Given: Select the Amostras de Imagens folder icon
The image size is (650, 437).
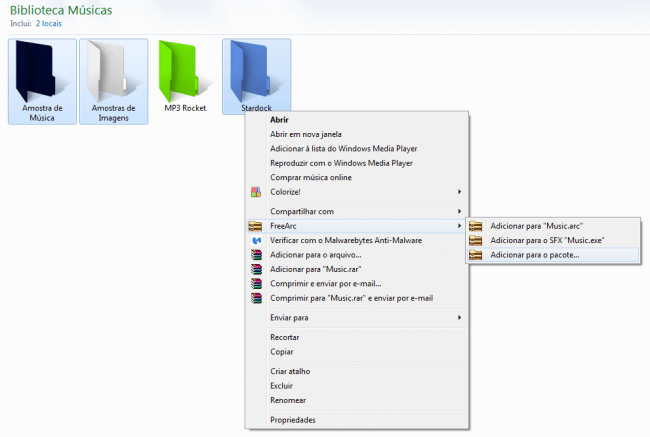Looking at the screenshot, I should point(113,70).
